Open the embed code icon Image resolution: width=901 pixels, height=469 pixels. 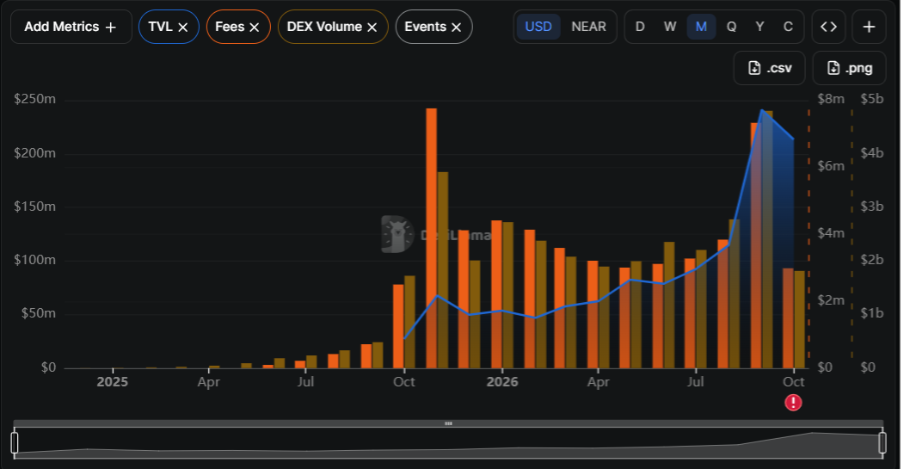click(828, 27)
